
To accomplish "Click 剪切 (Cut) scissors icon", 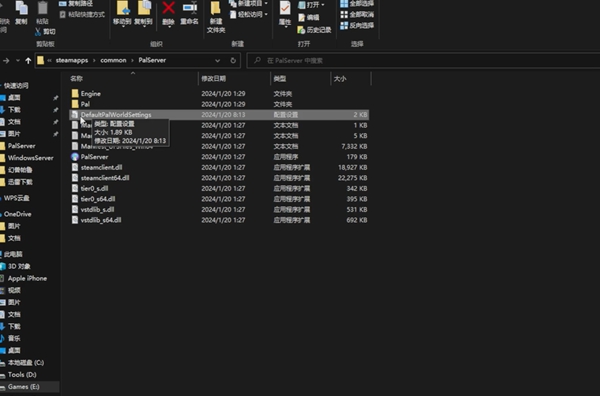I will coord(45,31).
